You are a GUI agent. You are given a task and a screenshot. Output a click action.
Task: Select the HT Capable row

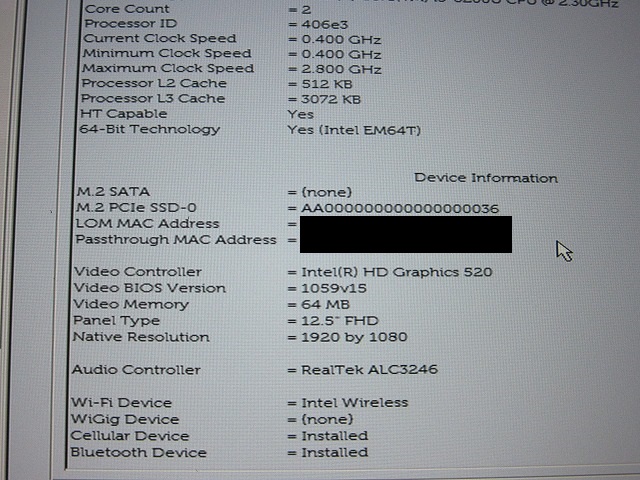pyautogui.click(x=197, y=114)
